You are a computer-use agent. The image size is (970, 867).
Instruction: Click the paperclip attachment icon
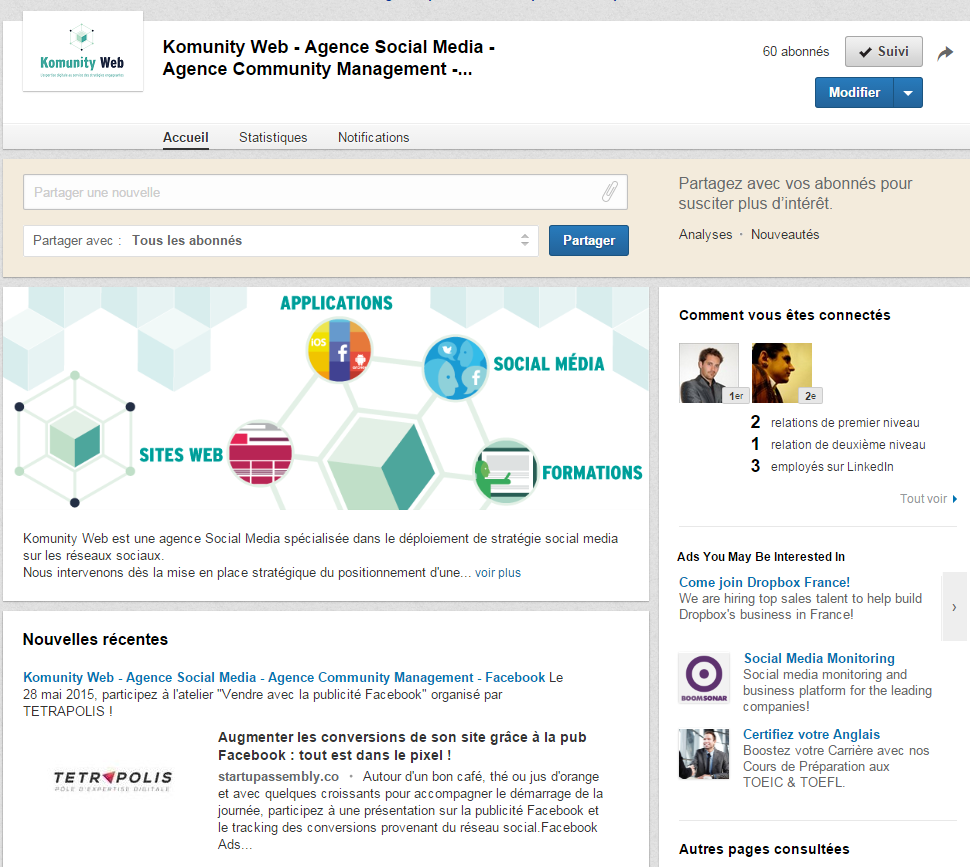coord(610,192)
